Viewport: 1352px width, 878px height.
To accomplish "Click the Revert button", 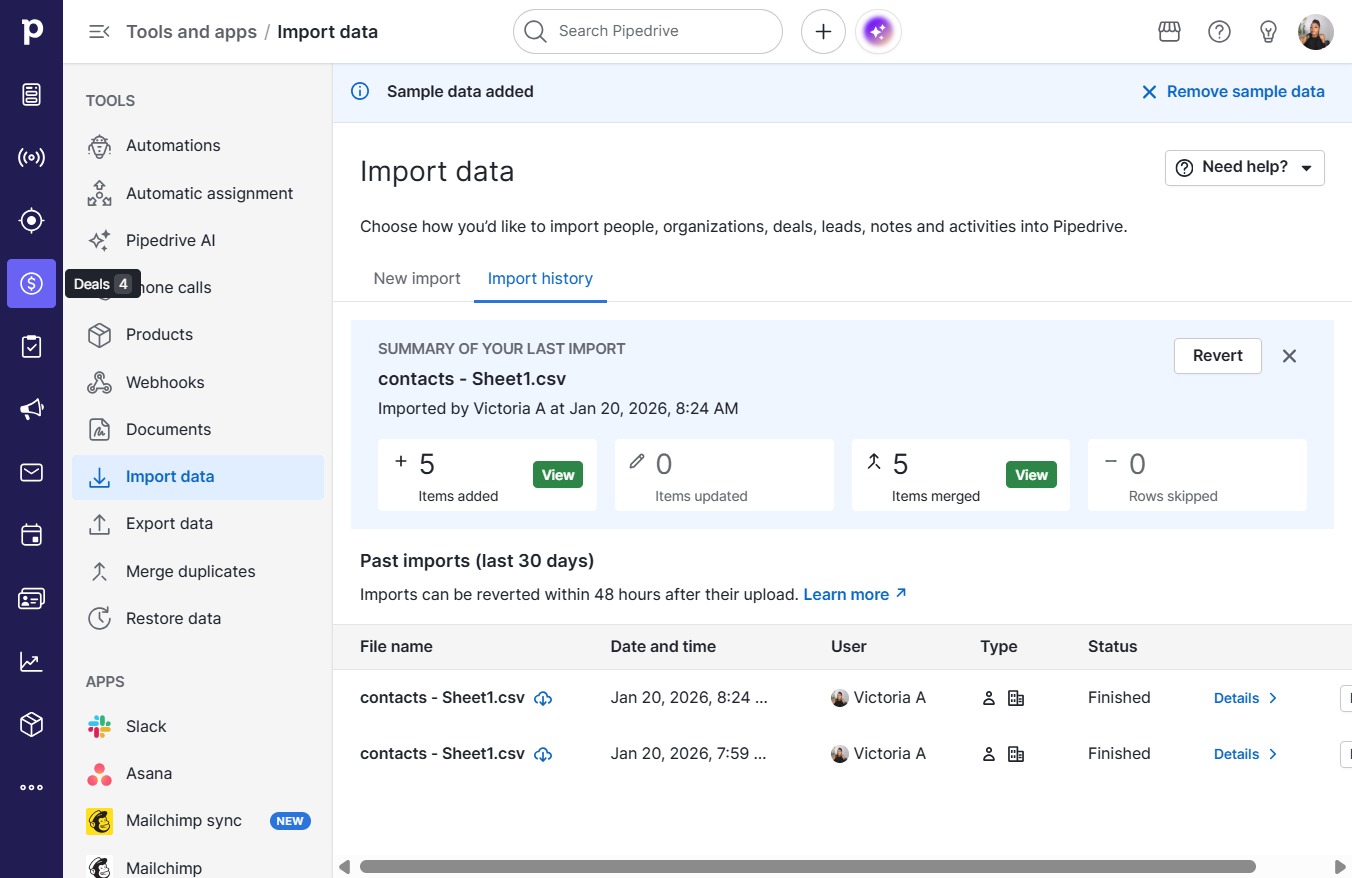I will (1218, 356).
